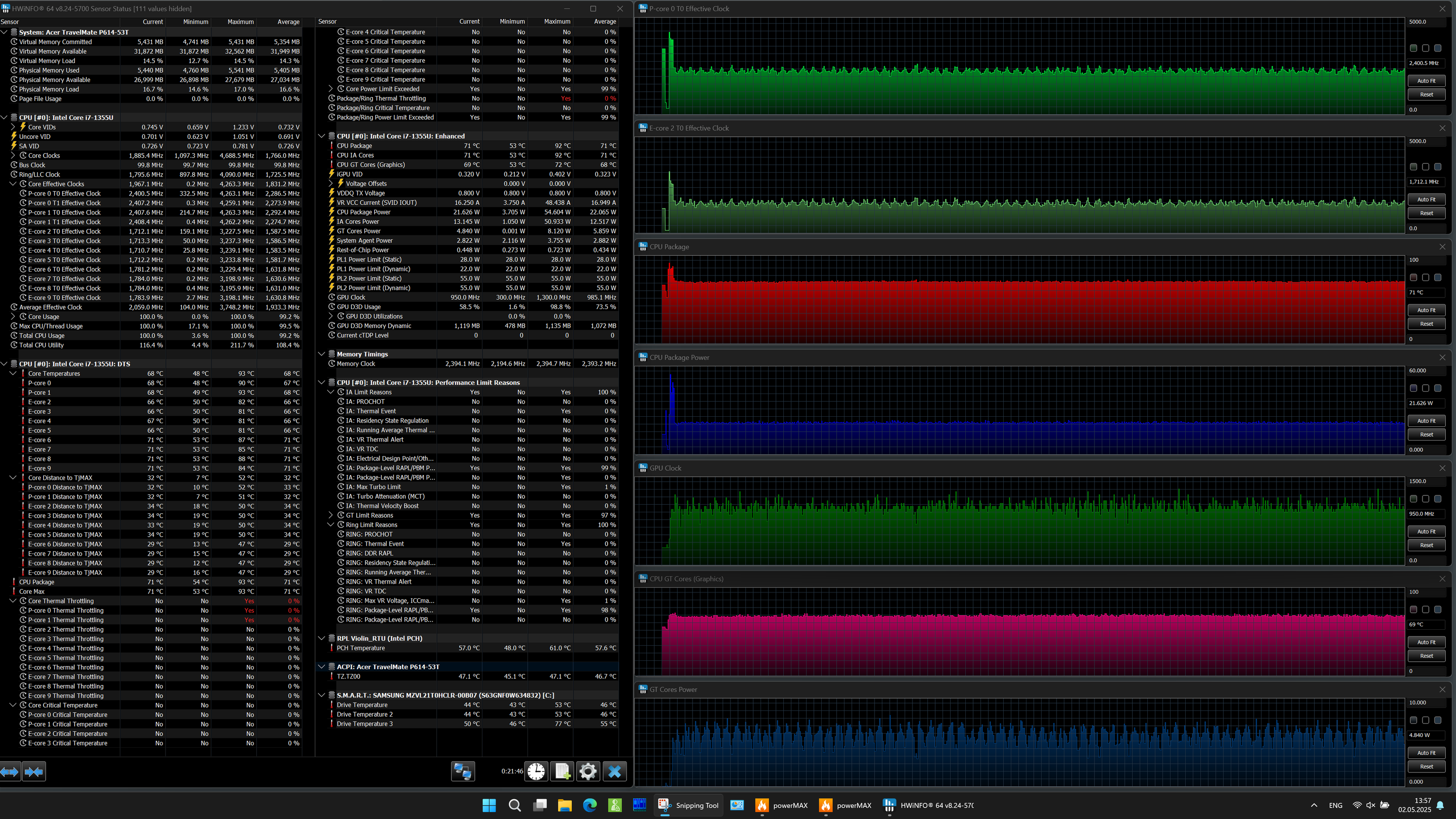Screen dimensions: 1456x819
Task: Click the green color swatch of the P-core 0 graph
Action: pyautogui.click(x=1413, y=48)
